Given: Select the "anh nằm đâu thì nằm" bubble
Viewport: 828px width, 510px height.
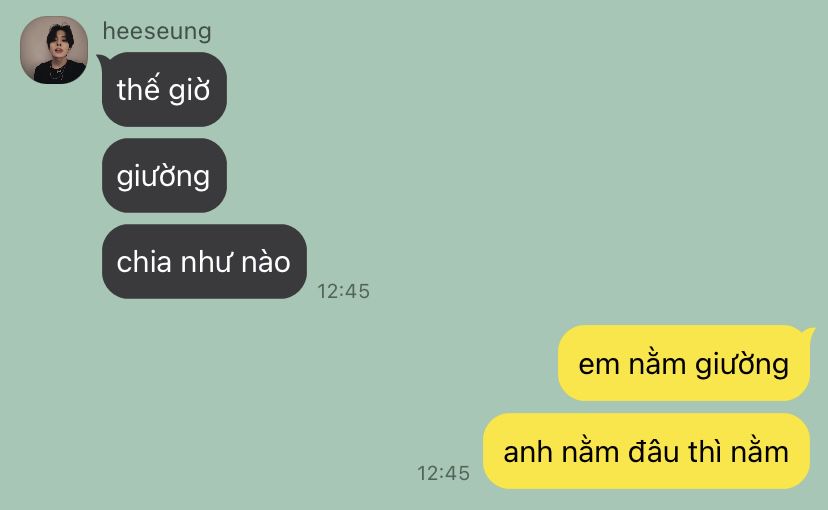Looking at the screenshot, I should pos(646,451).
